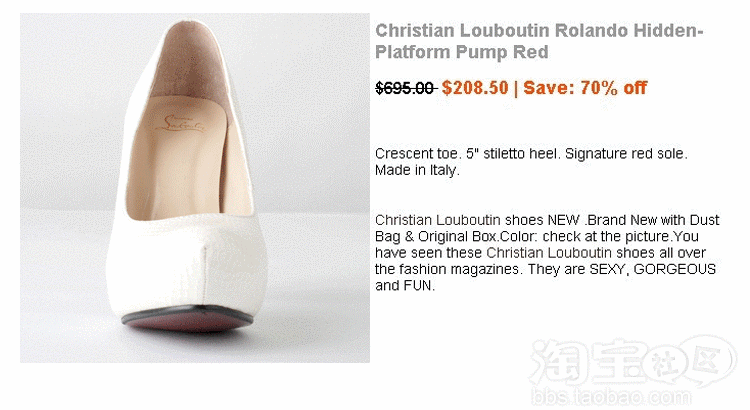Click the crossed-out $695.00 original price
750x410 pixels.
tap(406, 88)
